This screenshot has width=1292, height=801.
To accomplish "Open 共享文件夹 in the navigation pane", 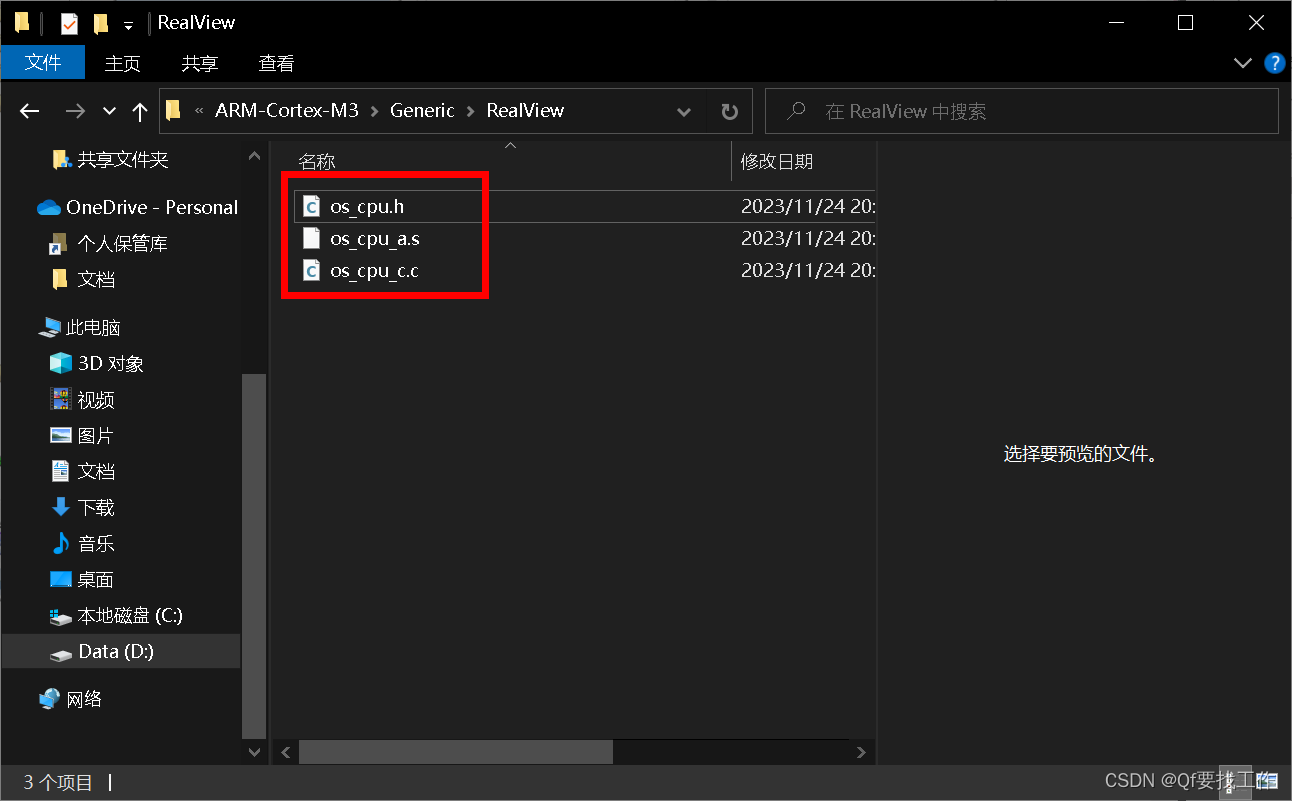I will [123, 160].
